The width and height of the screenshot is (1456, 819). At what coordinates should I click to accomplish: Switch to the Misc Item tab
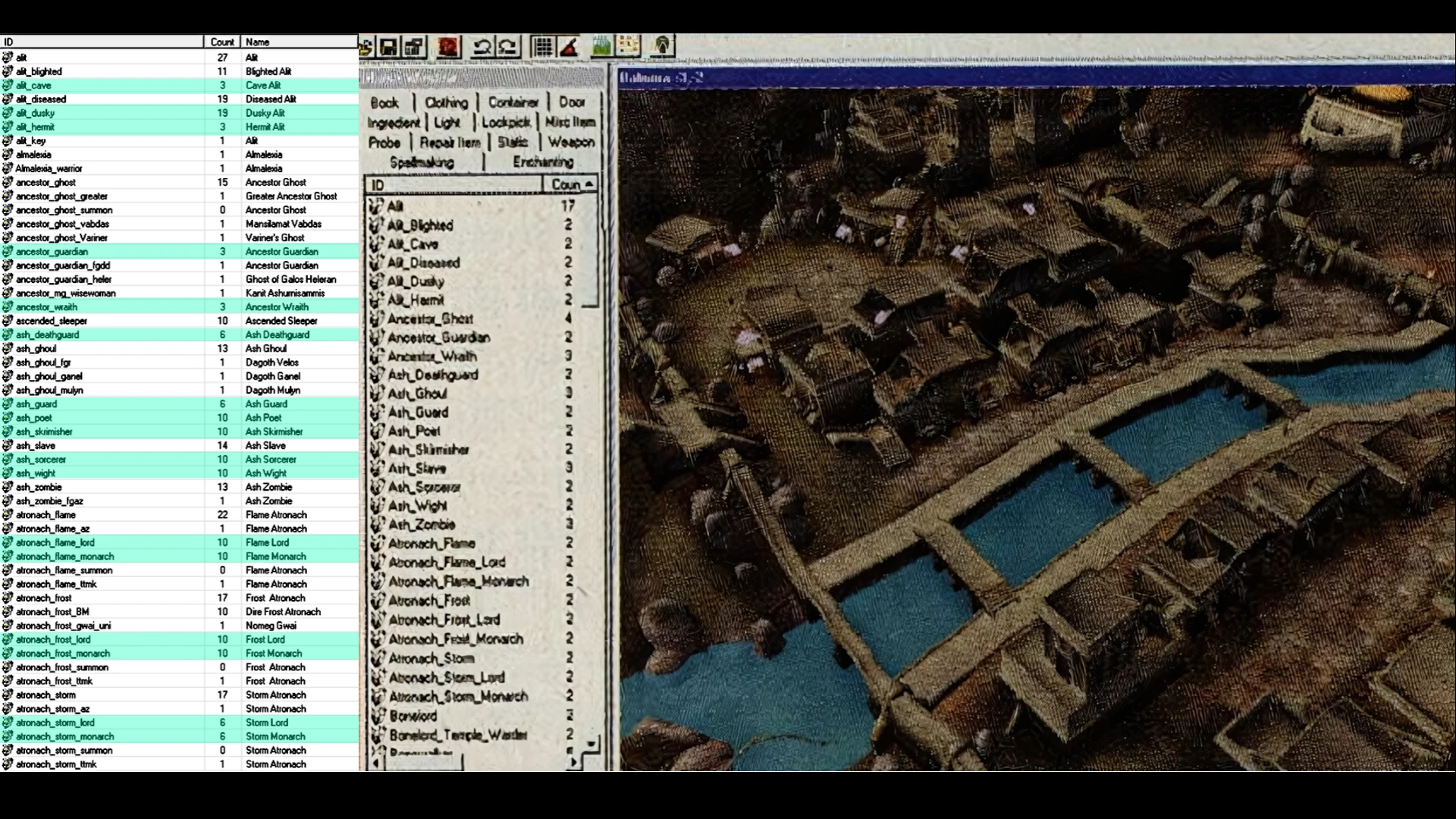click(x=570, y=122)
